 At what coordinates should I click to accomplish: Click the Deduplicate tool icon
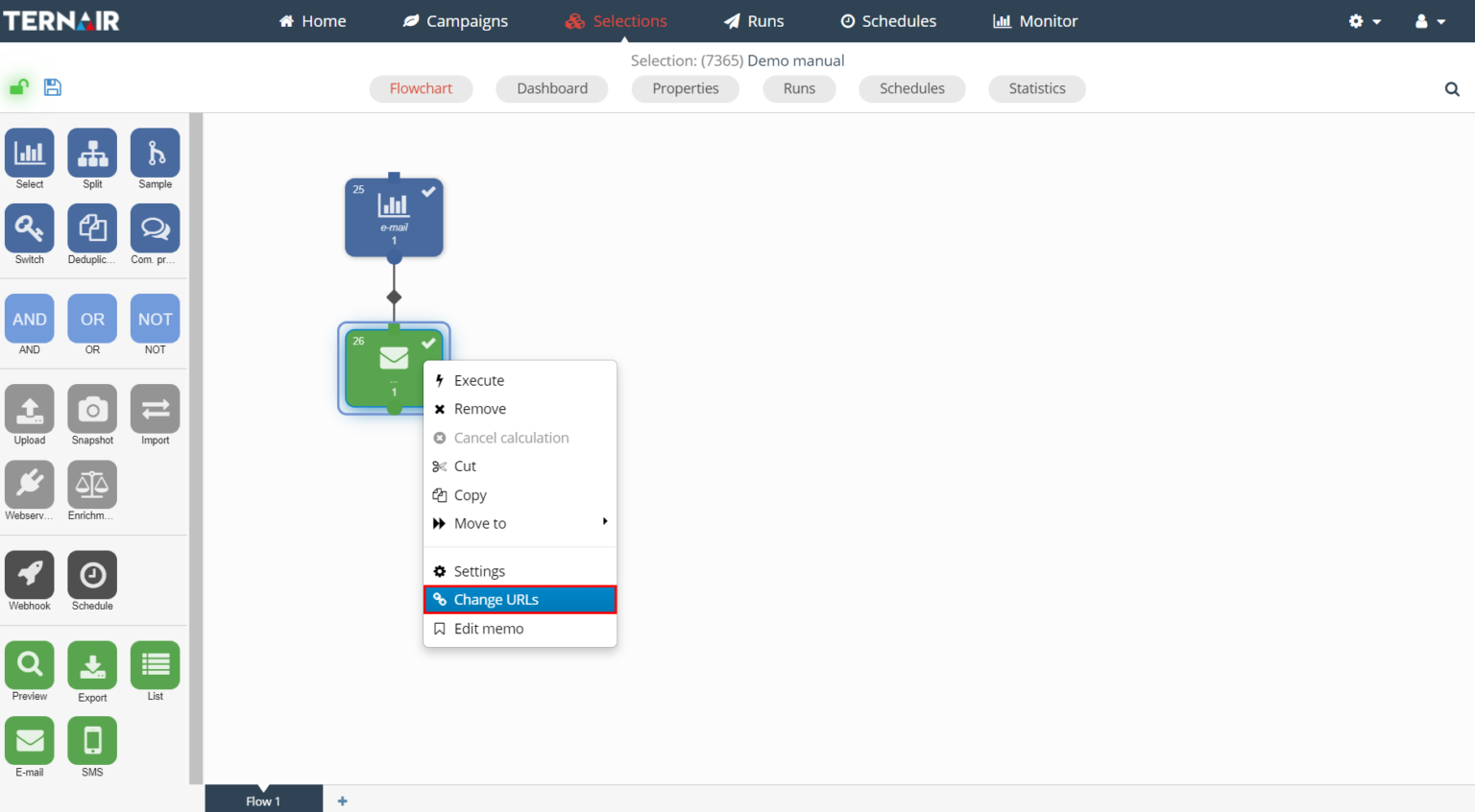pyautogui.click(x=92, y=228)
